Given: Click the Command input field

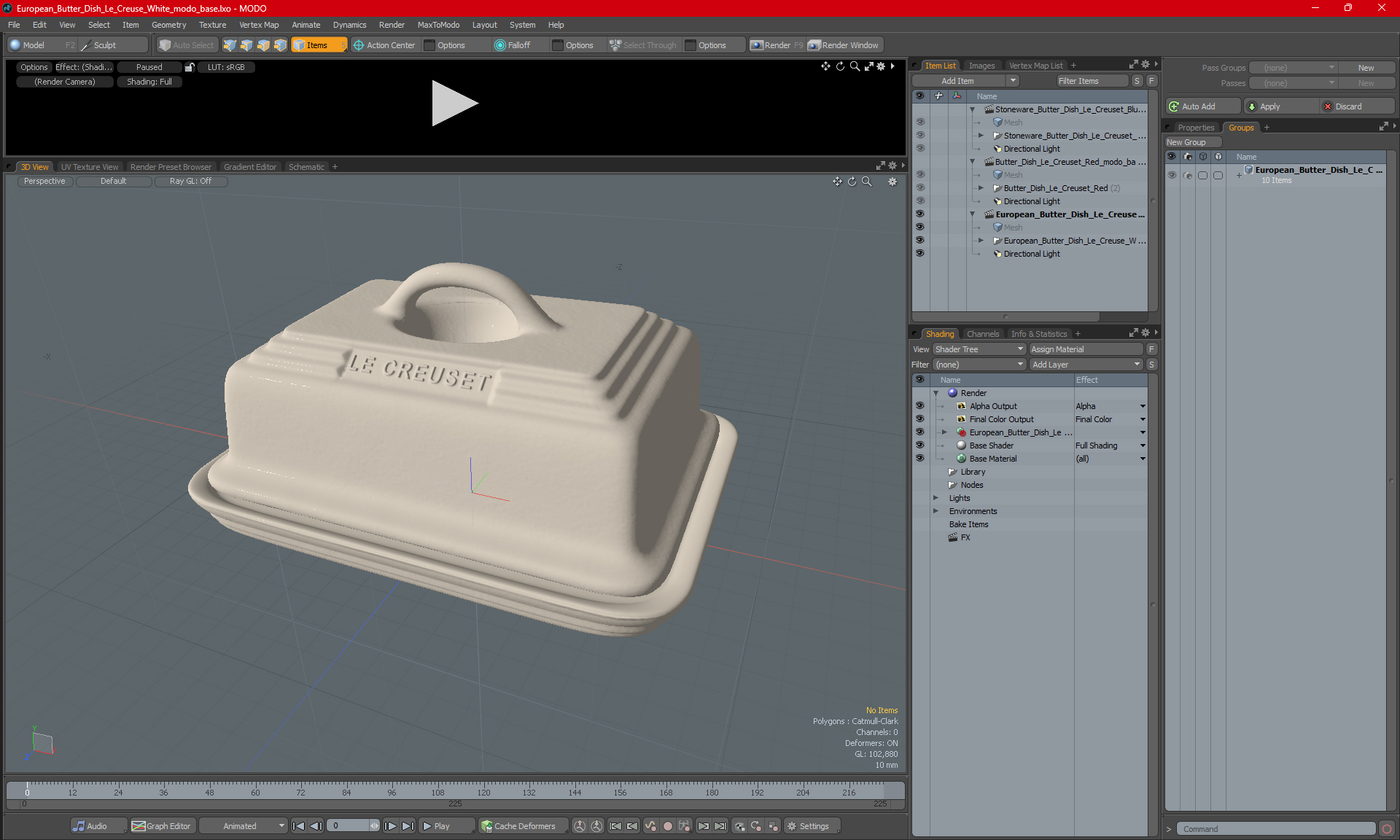Looking at the screenshot, I should click(1277, 829).
